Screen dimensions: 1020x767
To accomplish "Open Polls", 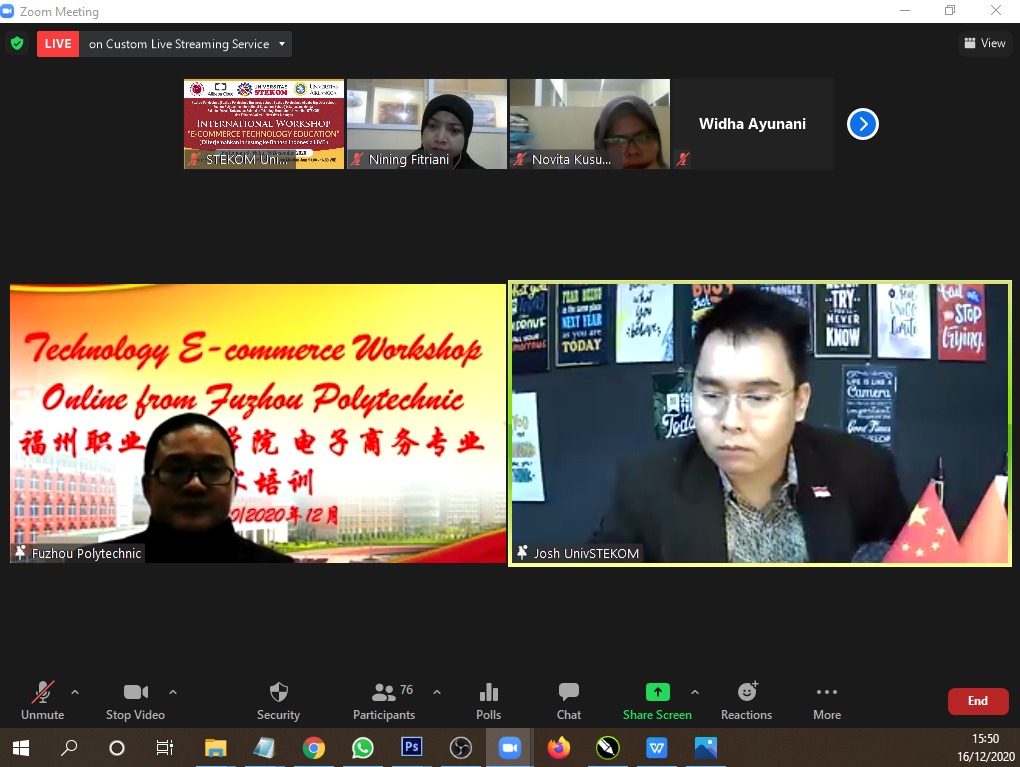I will pyautogui.click(x=489, y=700).
